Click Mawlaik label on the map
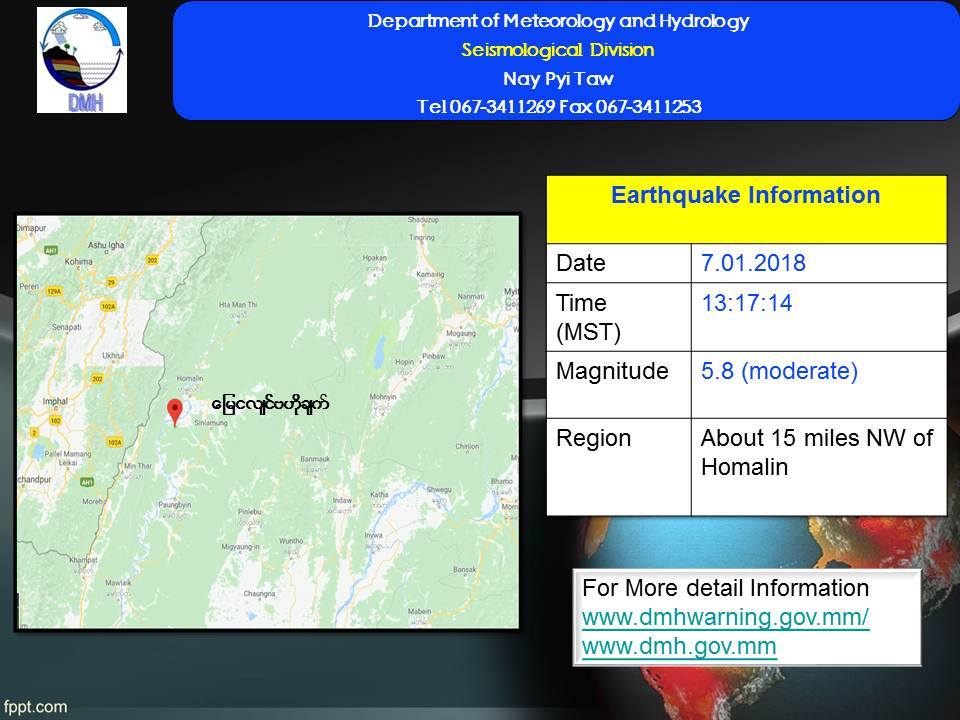This screenshot has height=720, width=960. (x=118, y=582)
